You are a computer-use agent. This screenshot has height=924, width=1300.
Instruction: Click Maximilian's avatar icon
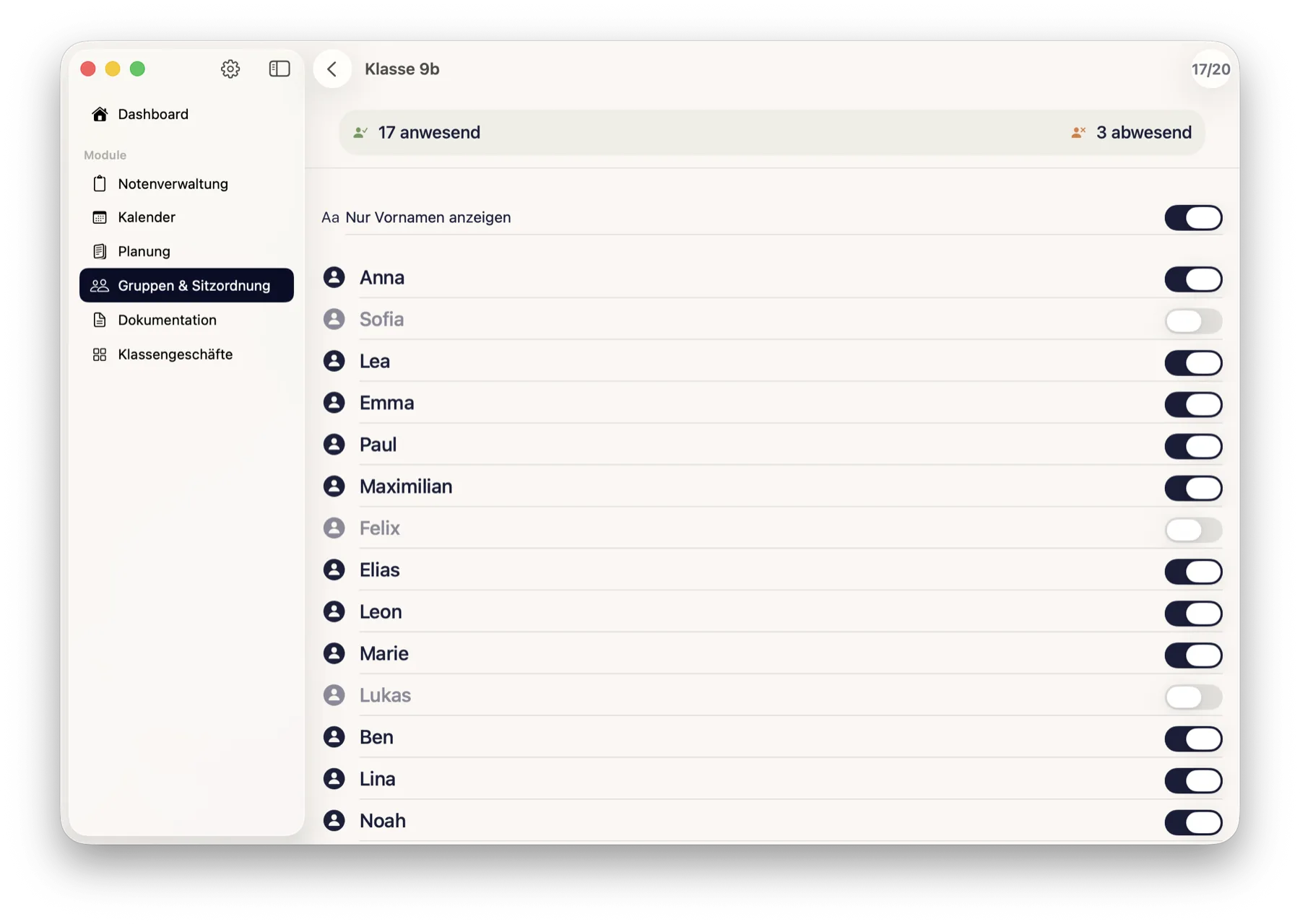(x=334, y=487)
